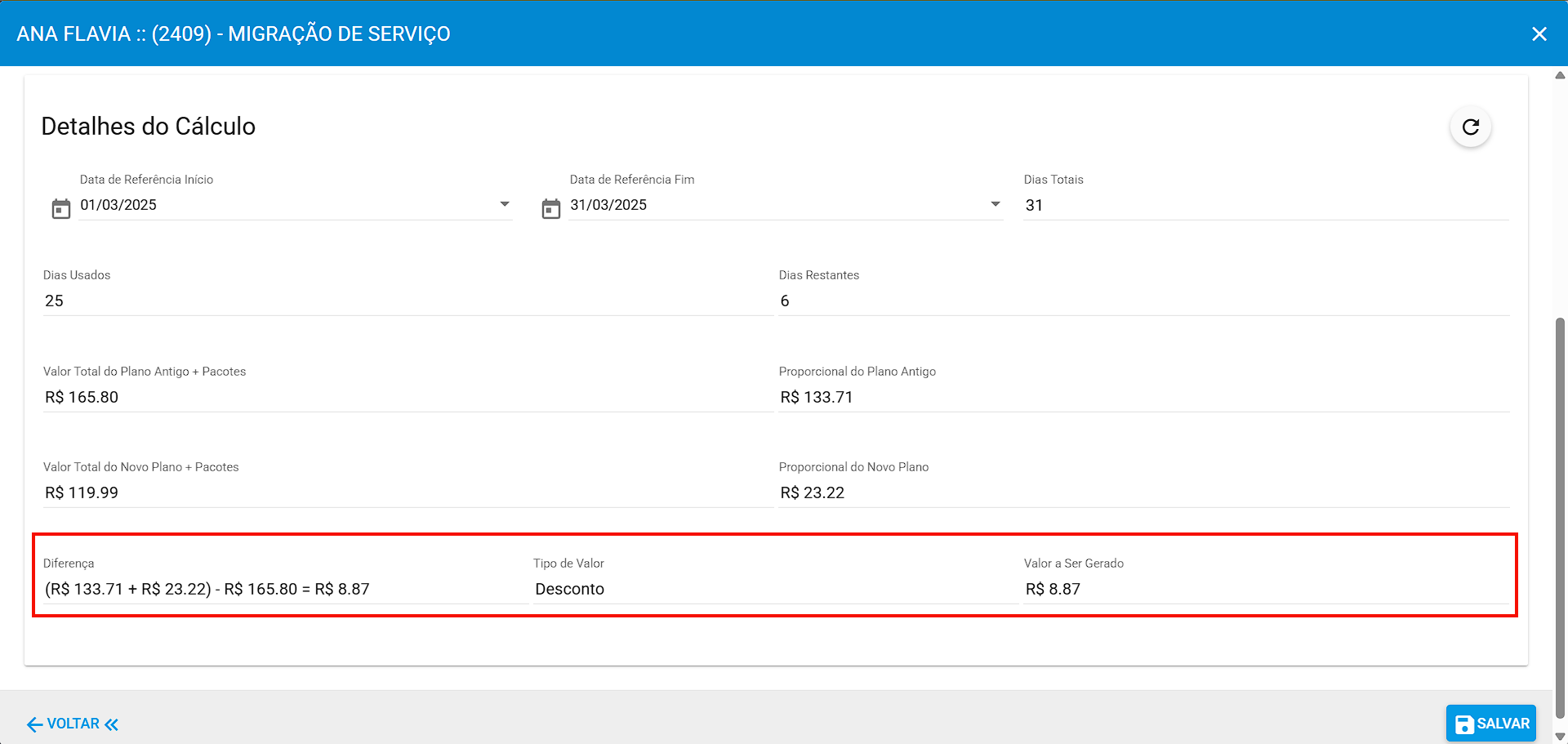The height and width of the screenshot is (744, 1568).
Task: Click Valor a Ser Gerado R$ 8.87 field
Action: 1266,590
